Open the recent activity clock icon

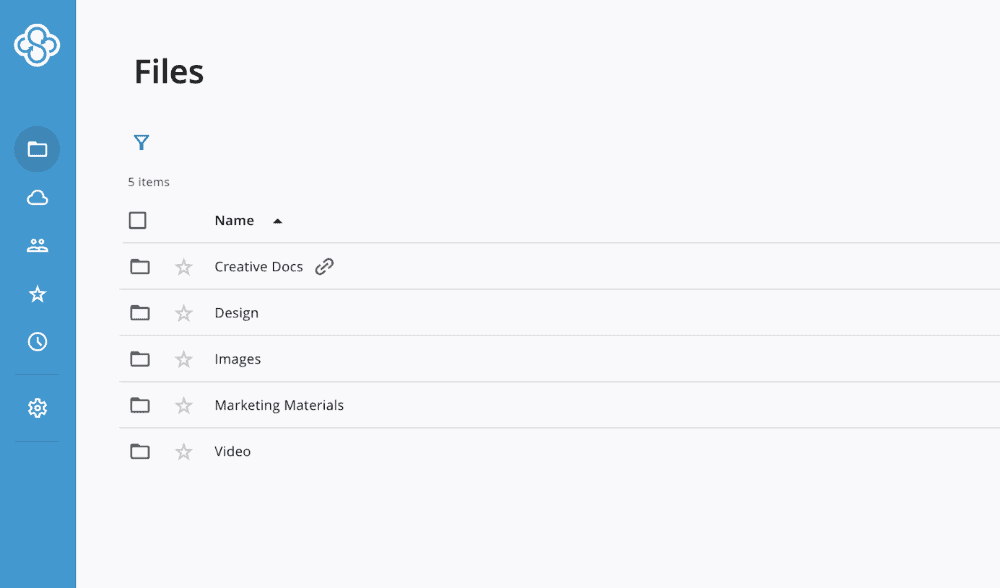[x=37, y=342]
